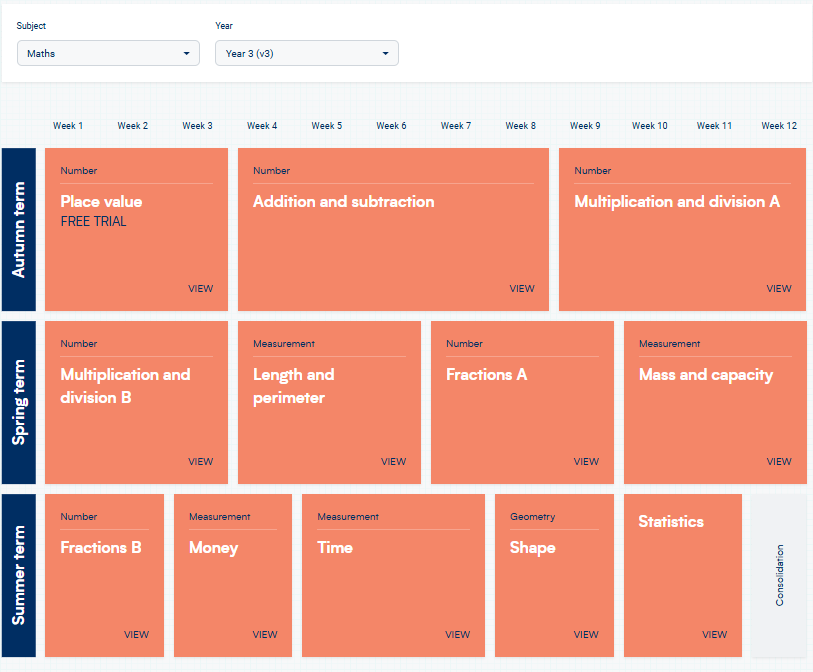Click VIEW on Mass and capacity card
813x672 pixels.
(778, 462)
